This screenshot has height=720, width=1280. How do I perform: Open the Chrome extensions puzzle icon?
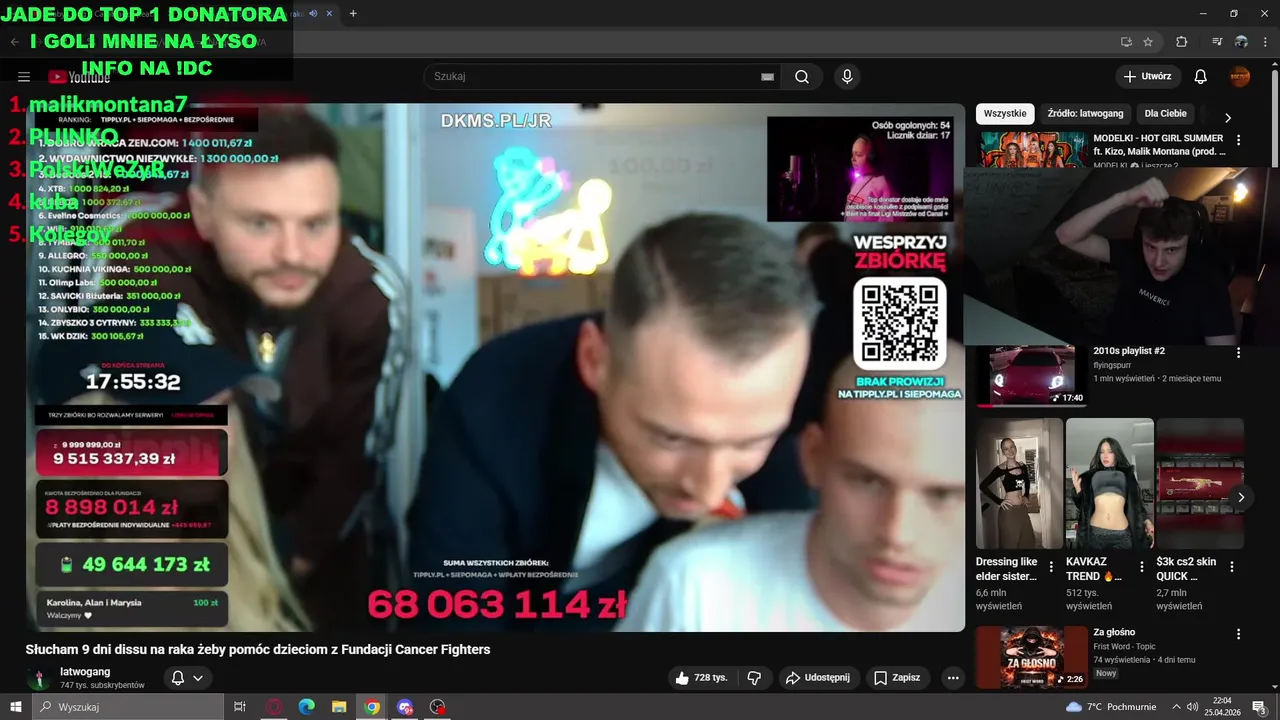click(1182, 42)
